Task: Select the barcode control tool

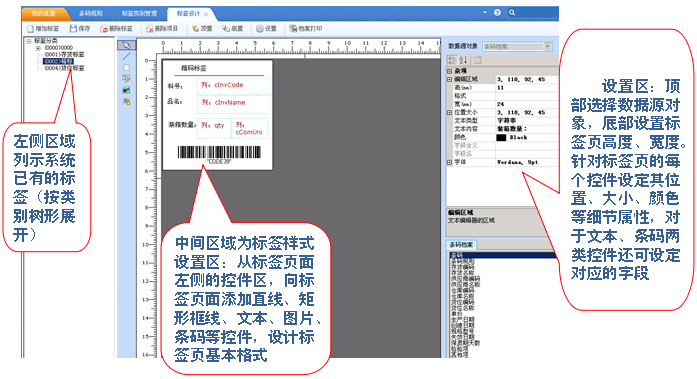Action: pyautogui.click(x=127, y=102)
